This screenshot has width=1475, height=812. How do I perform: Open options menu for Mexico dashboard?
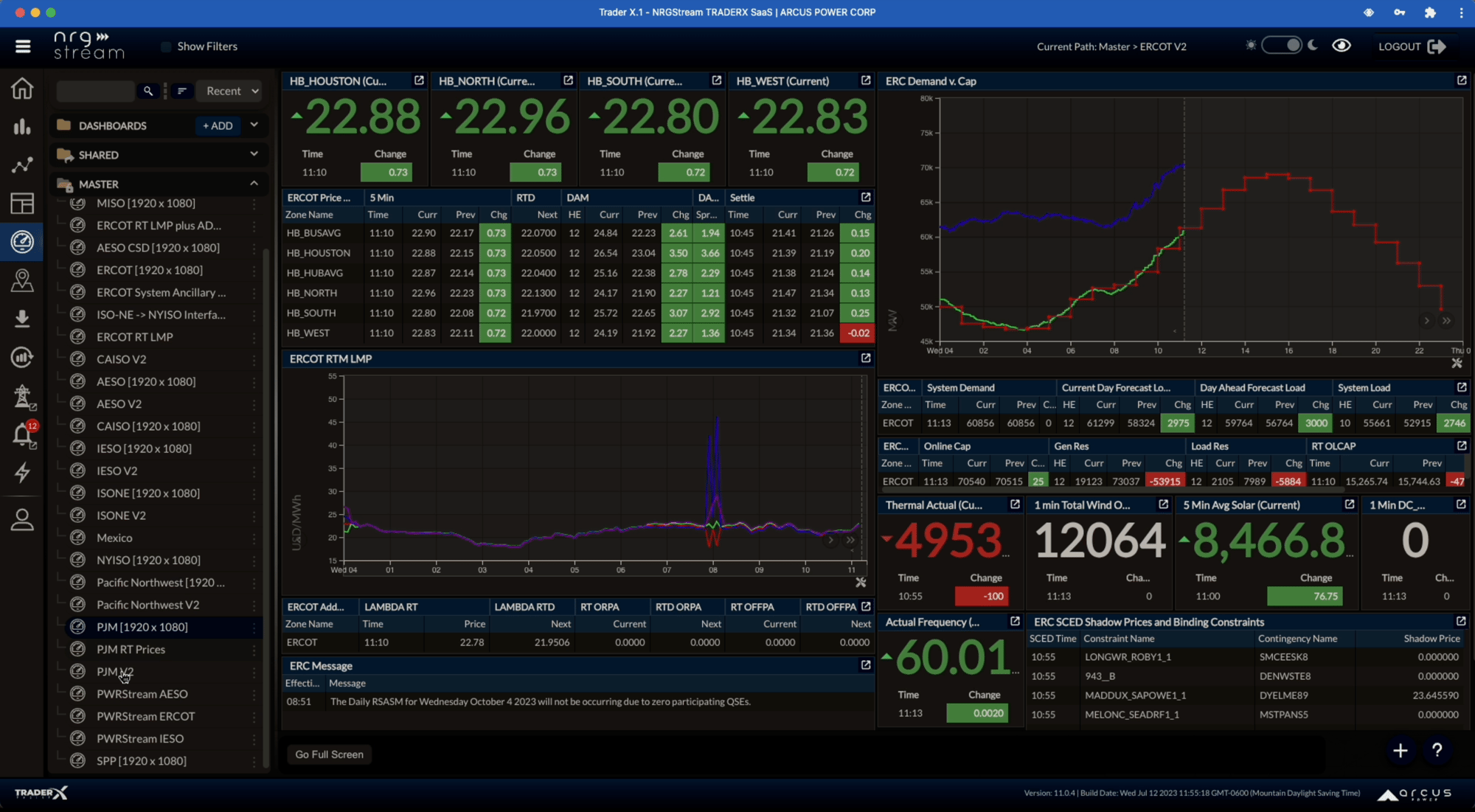click(254, 538)
